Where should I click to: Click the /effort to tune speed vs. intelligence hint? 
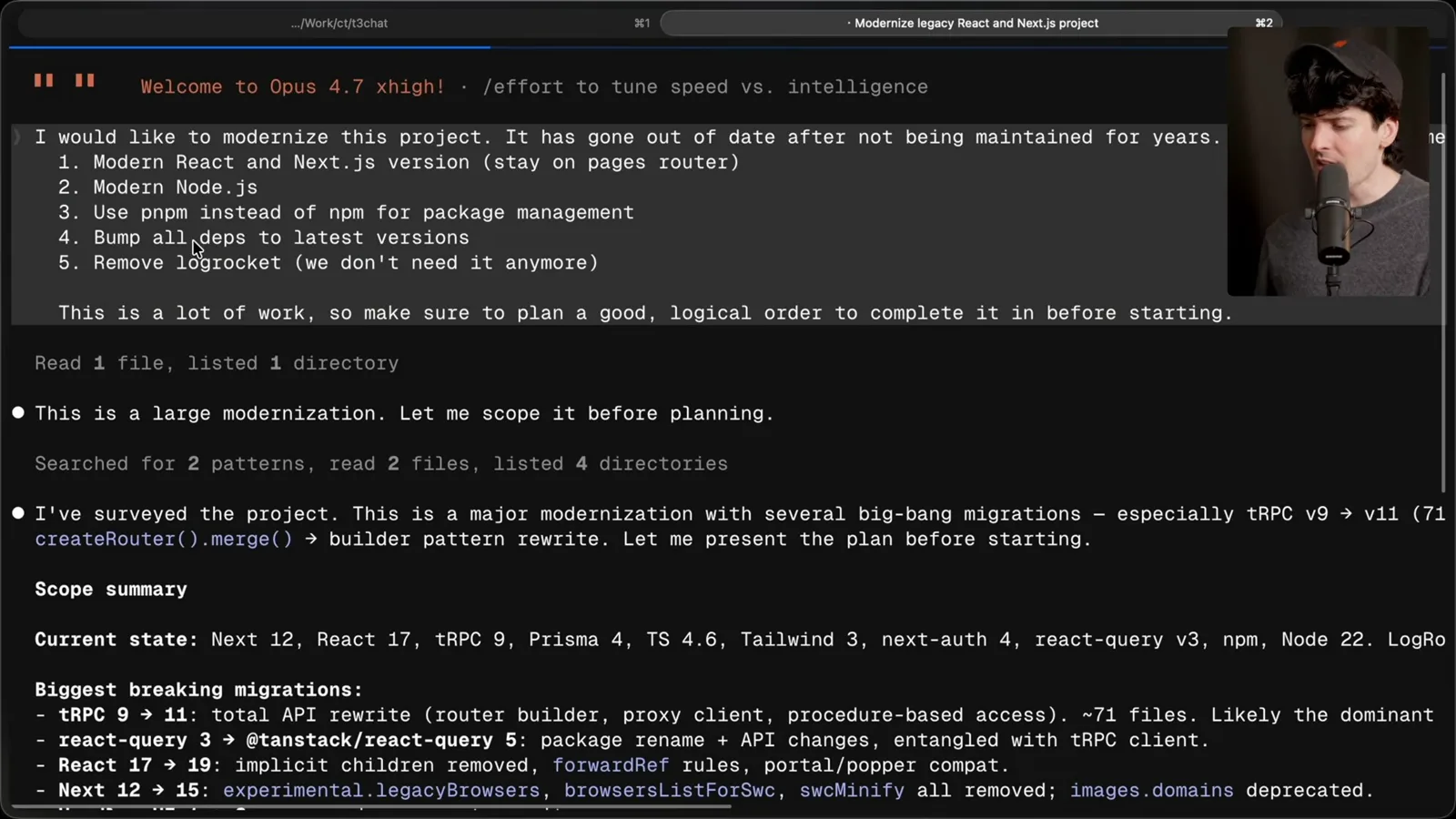(705, 86)
